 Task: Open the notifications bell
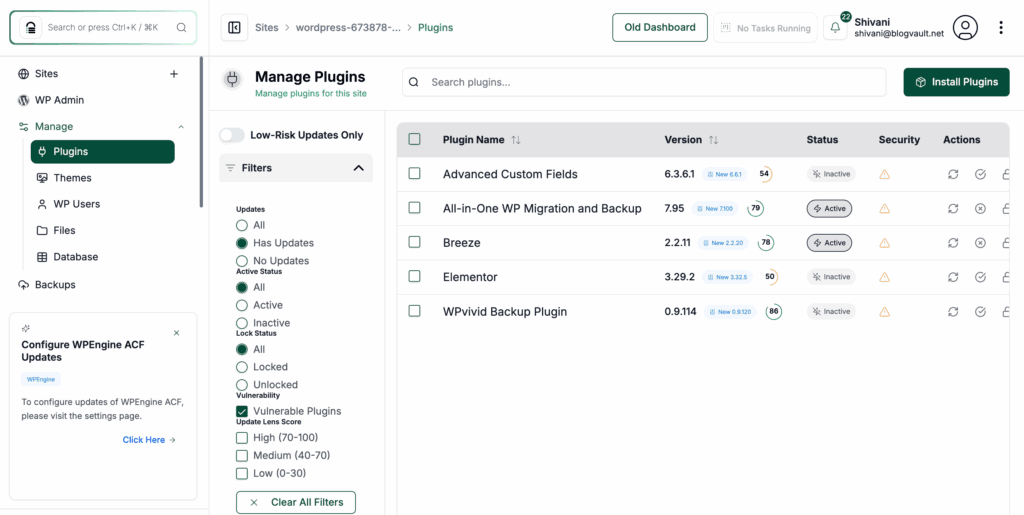pyautogui.click(x=835, y=28)
